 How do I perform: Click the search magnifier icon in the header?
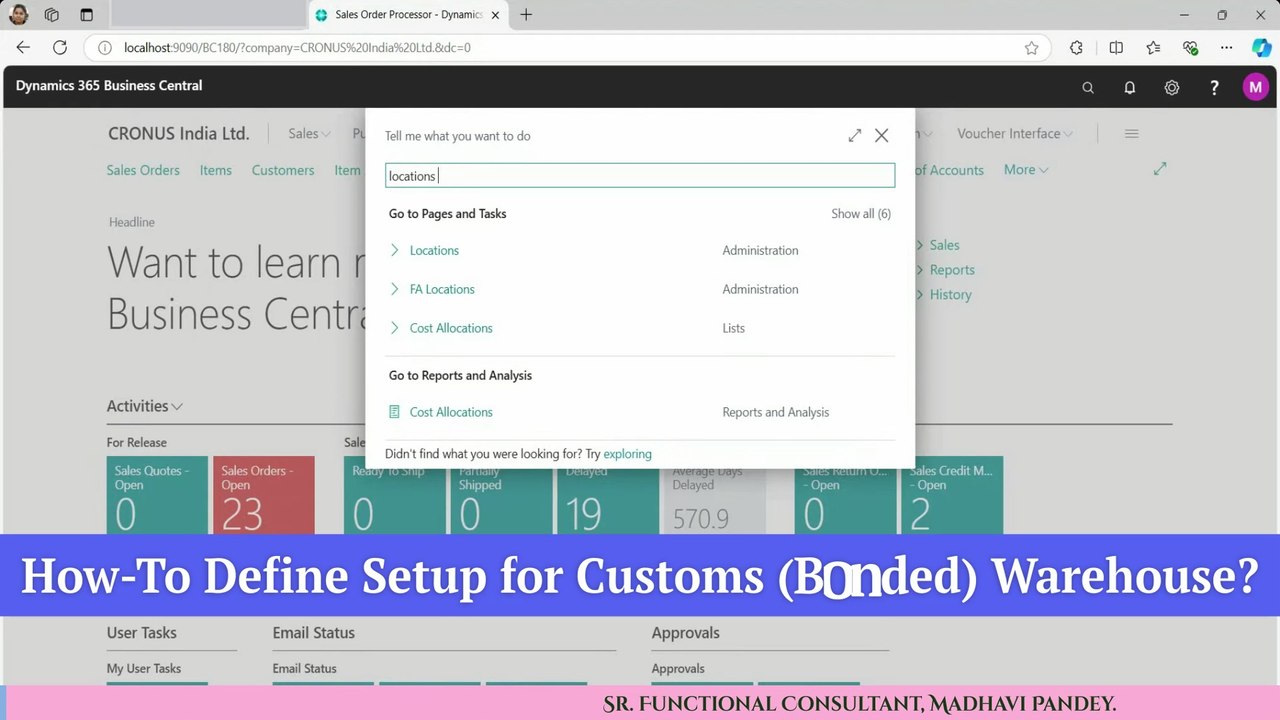(x=1088, y=88)
